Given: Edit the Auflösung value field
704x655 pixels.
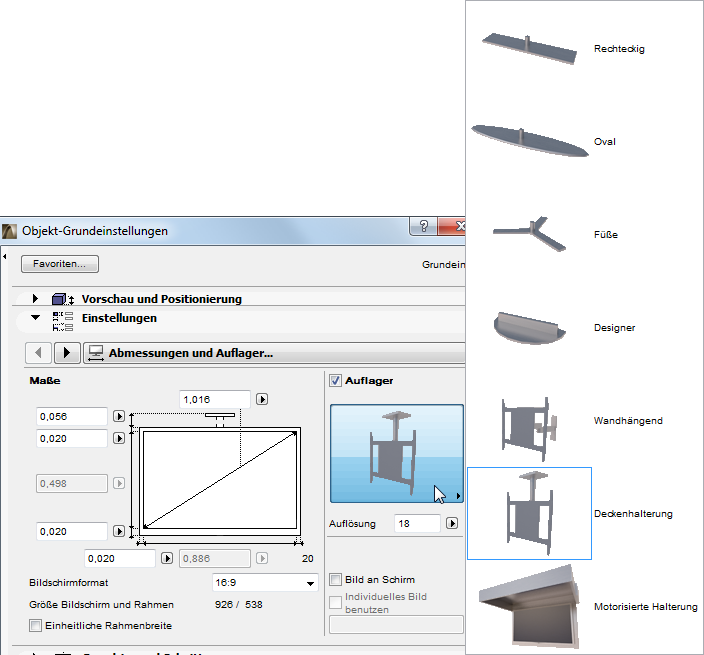Looking at the screenshot, I should click(x=417, y=523).
